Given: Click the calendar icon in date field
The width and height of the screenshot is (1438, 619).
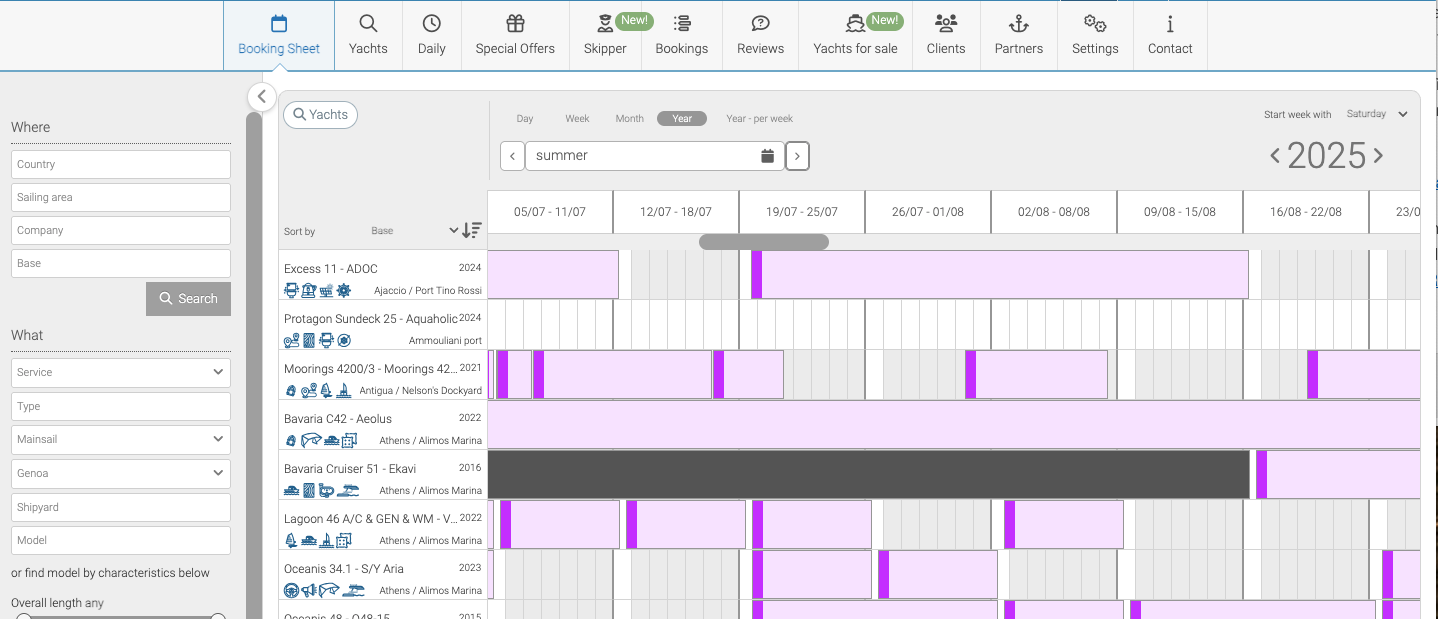Looking at the screenshot, I should pyautogui.click(x=767, y=156).
